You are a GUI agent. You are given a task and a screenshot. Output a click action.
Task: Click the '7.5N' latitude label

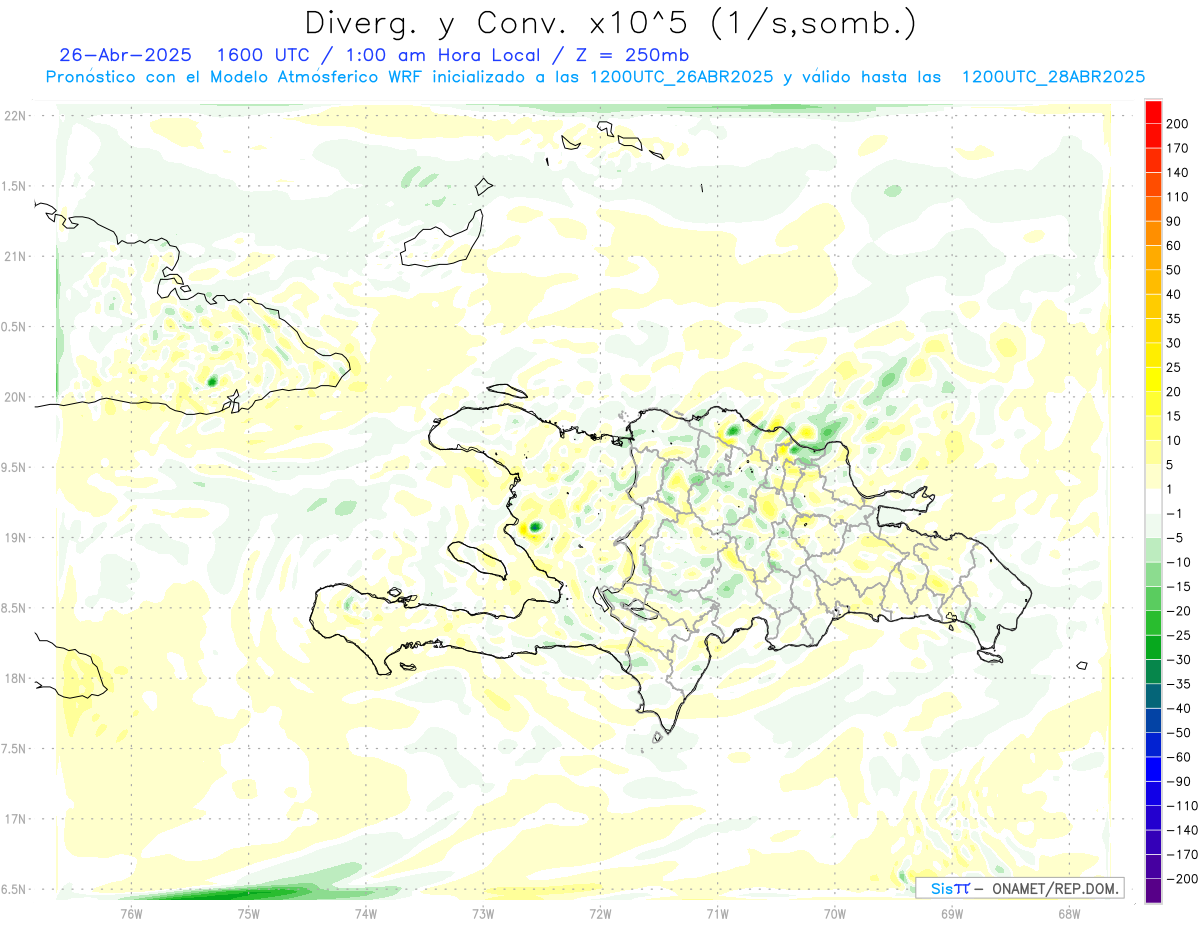click(x=15, y=748)
